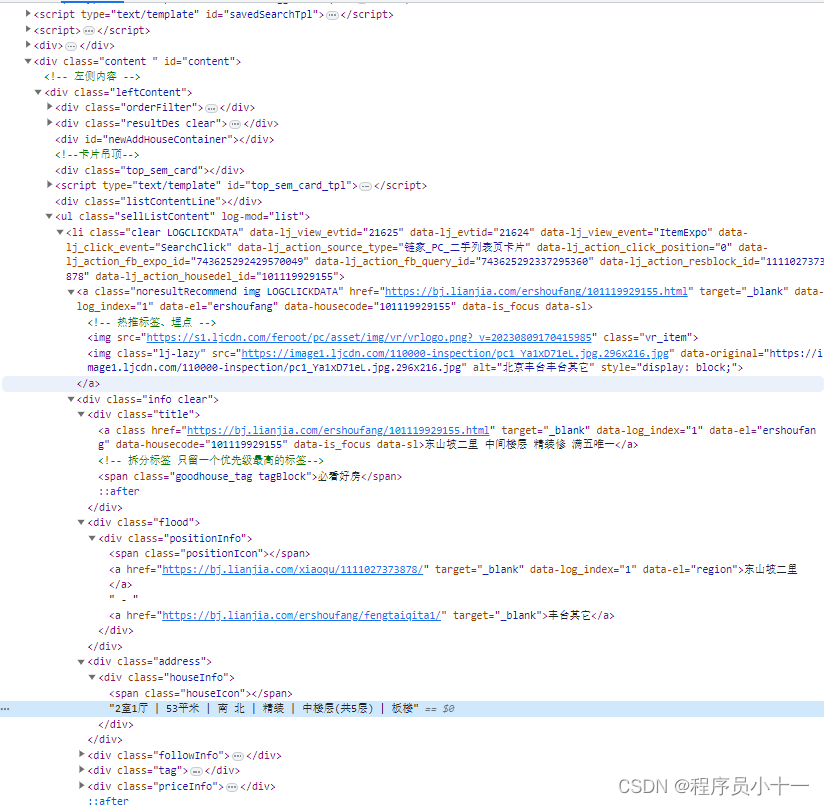Click the ellipsis badge in followInfo div

coord(238,756)
